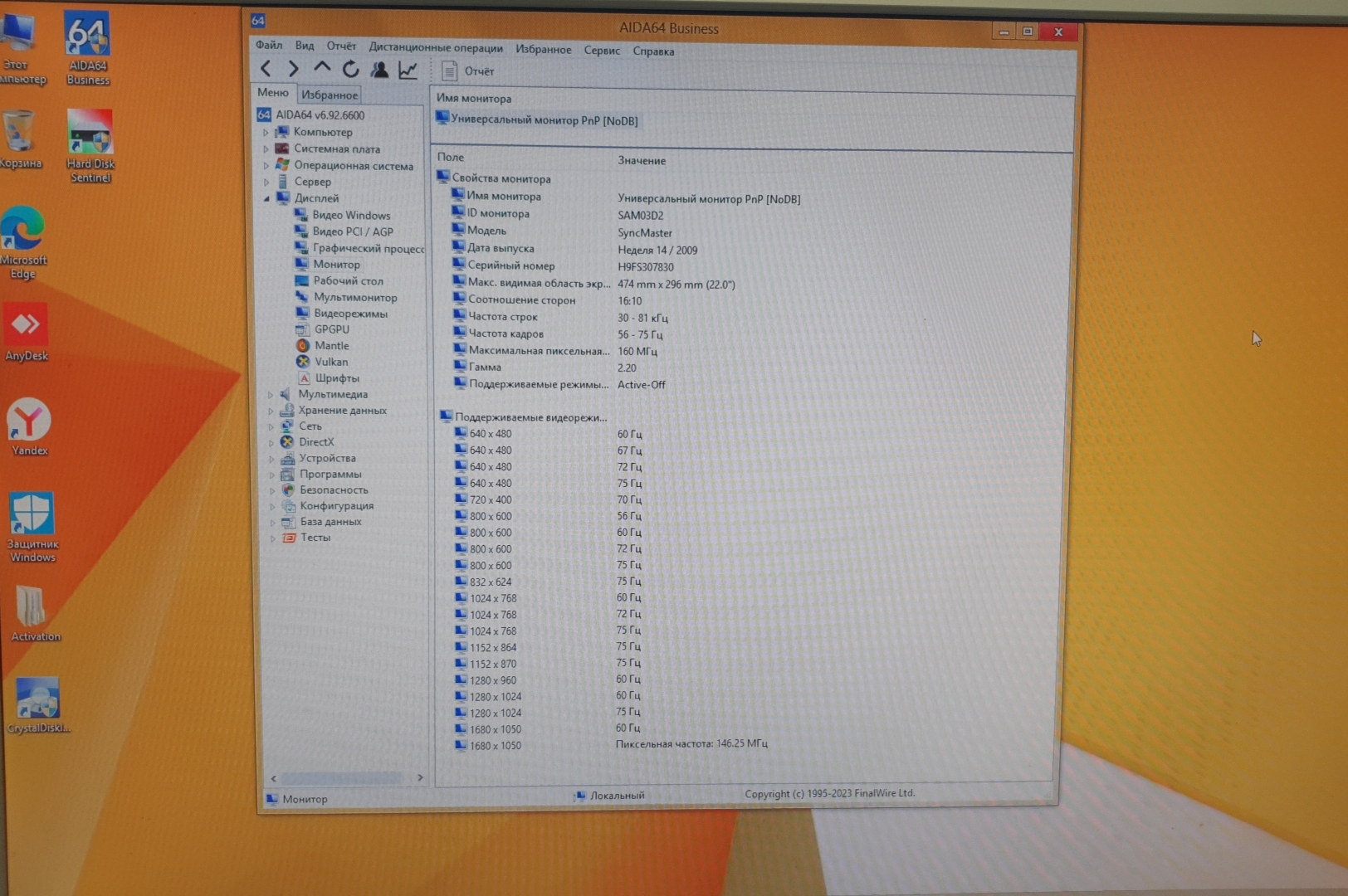The height and width of the screenshot is (896, 1348).
Task: Click tree horizontal scrollbar right arrow
Action: tap(420, 777)
